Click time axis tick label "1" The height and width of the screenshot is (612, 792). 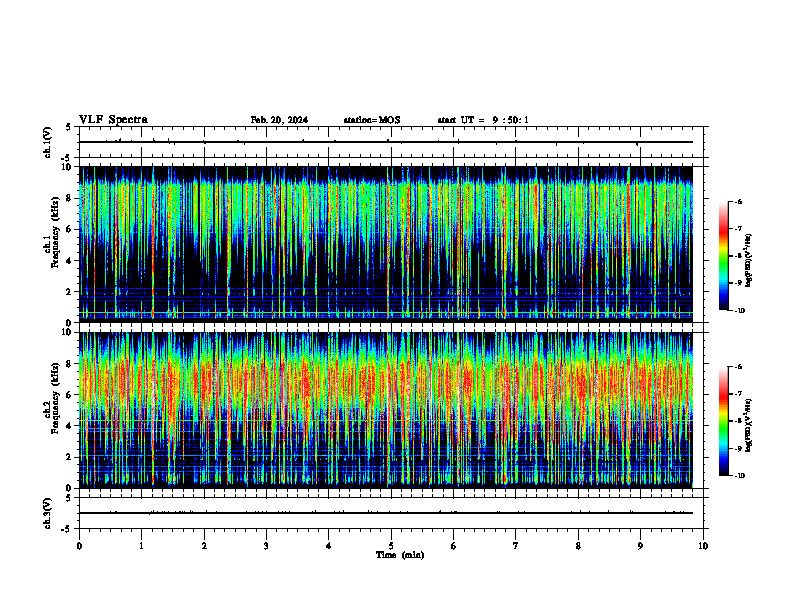tap(141, 546)
